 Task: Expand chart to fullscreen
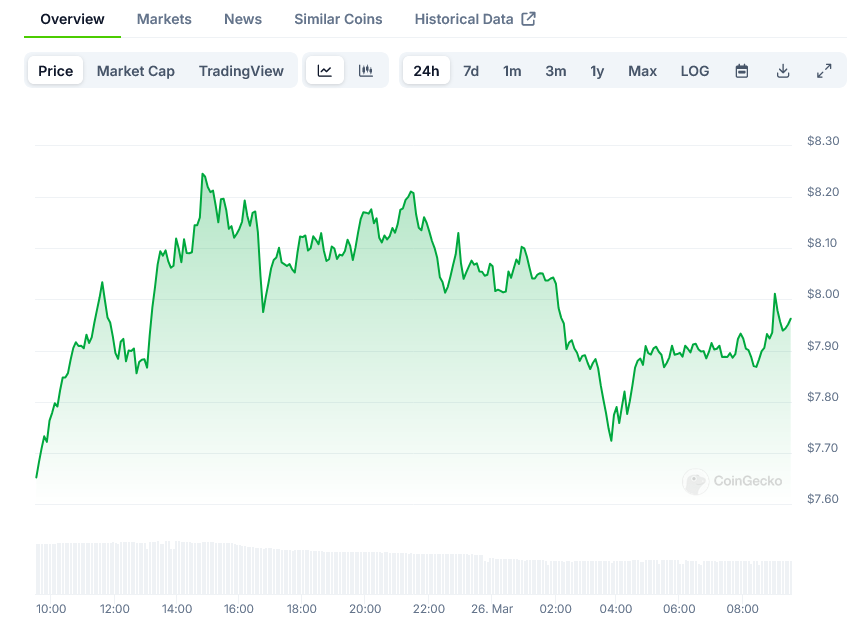click(x=824, y=71)
